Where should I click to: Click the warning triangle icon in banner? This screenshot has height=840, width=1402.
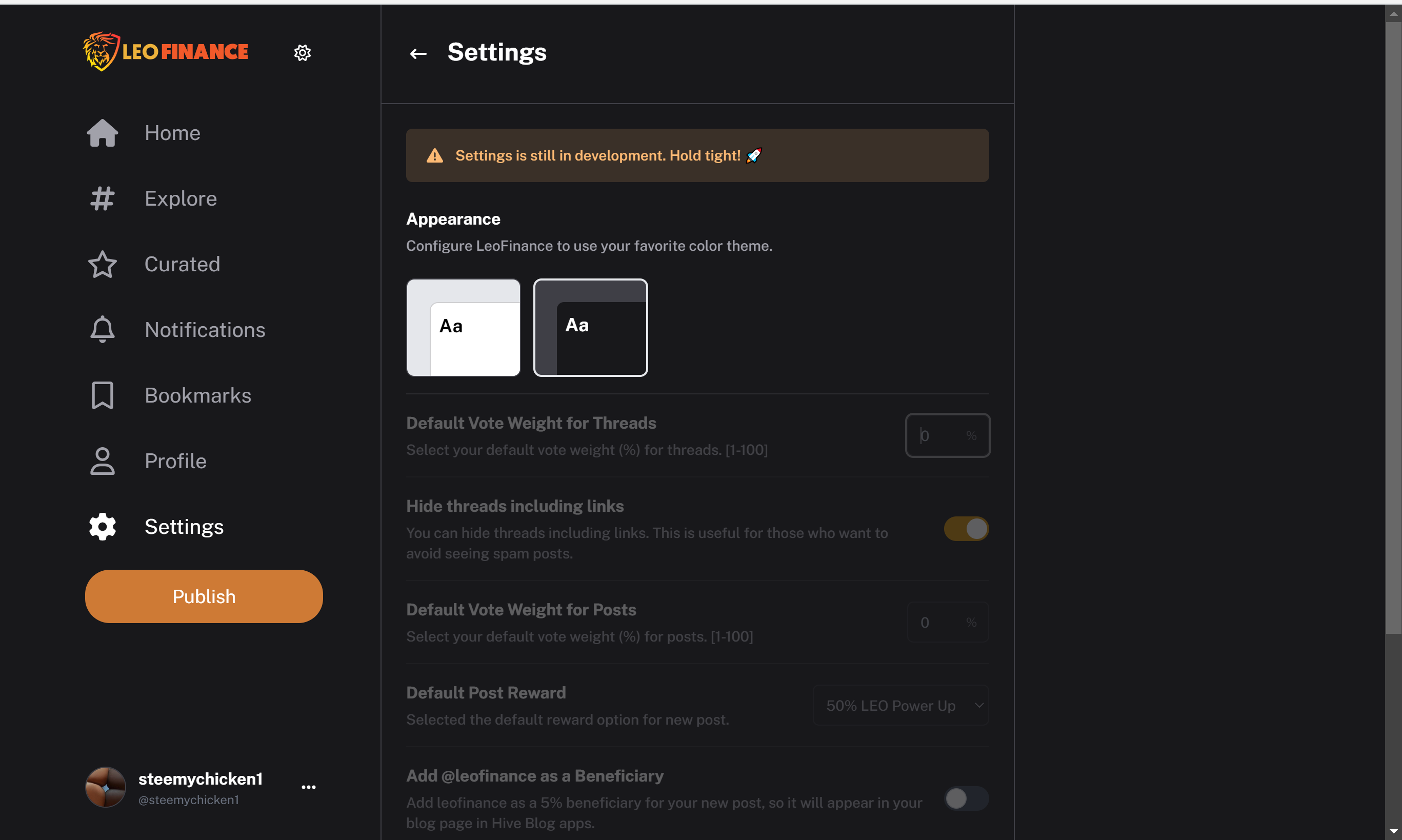coord(435,156)
